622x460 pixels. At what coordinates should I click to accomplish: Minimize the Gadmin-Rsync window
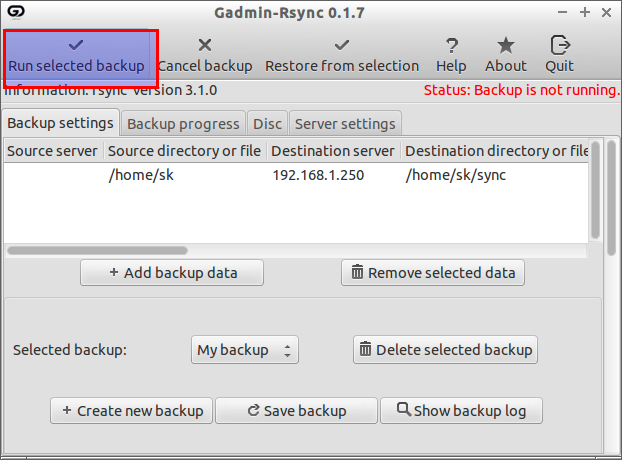point(562,12)
